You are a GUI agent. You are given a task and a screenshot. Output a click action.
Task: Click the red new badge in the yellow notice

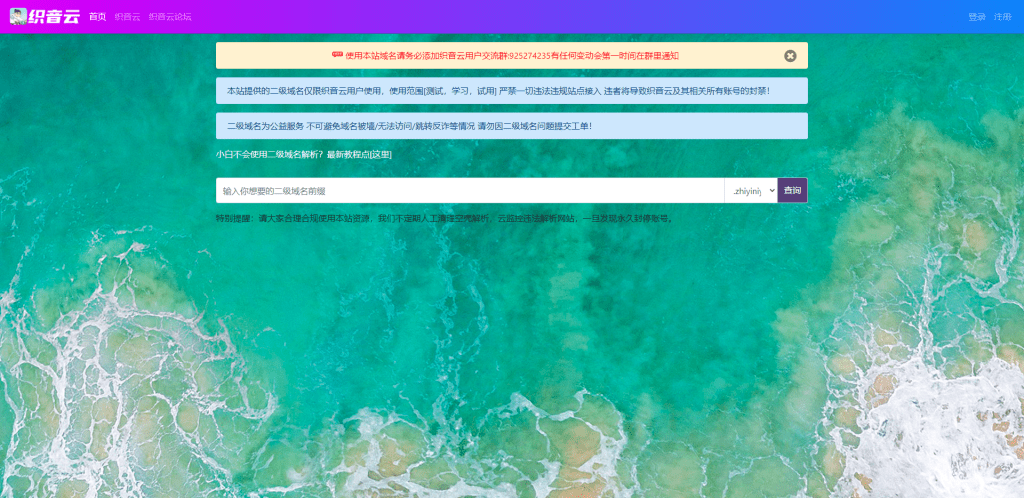click(337, 55)
